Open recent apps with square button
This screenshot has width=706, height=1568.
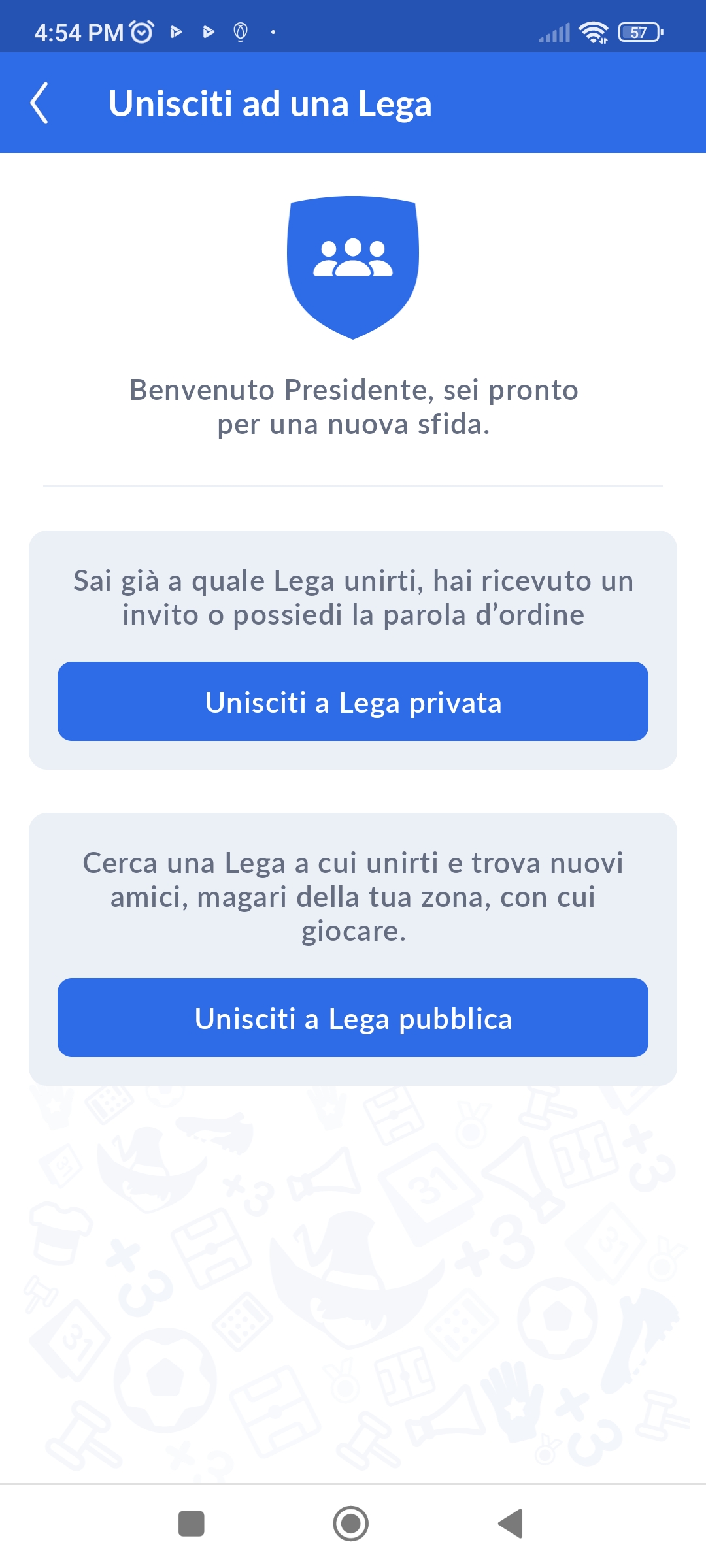(x=192, y=1524)
